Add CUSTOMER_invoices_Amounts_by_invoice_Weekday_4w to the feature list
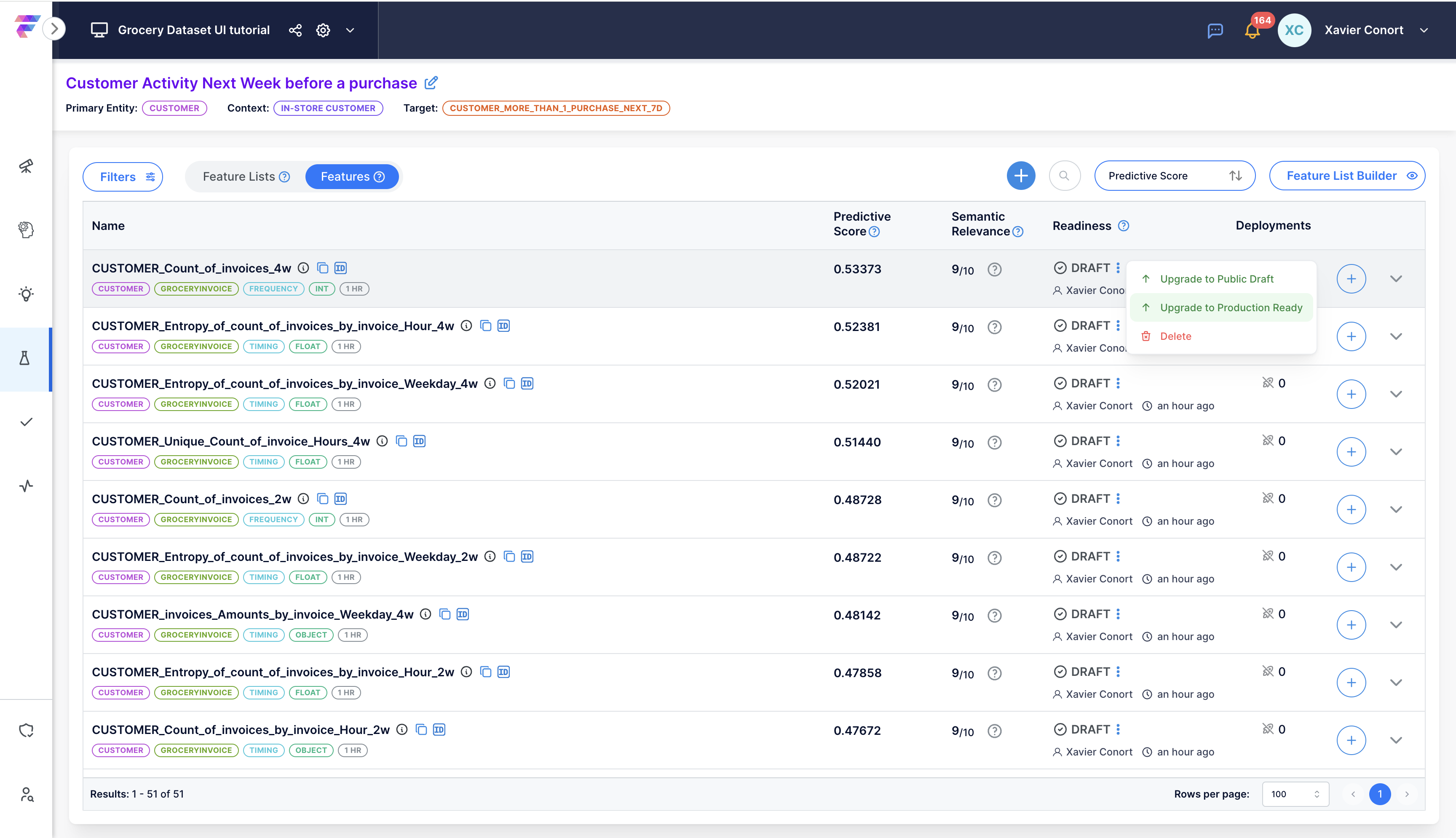 [x=1351, y=625]
